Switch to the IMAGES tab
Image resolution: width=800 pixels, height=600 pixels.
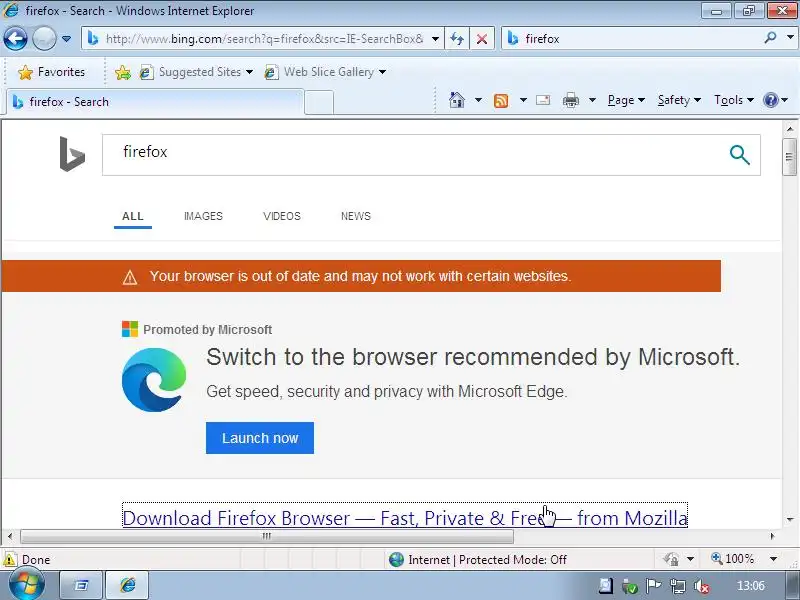coord(203,216)
